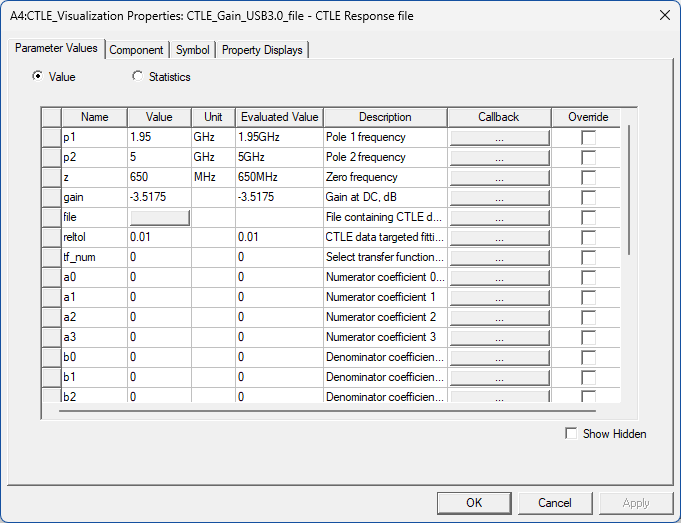Confirm with the OK button
Image resolution: width=681 pixels, height=523 pixels.
pos(474,503)
